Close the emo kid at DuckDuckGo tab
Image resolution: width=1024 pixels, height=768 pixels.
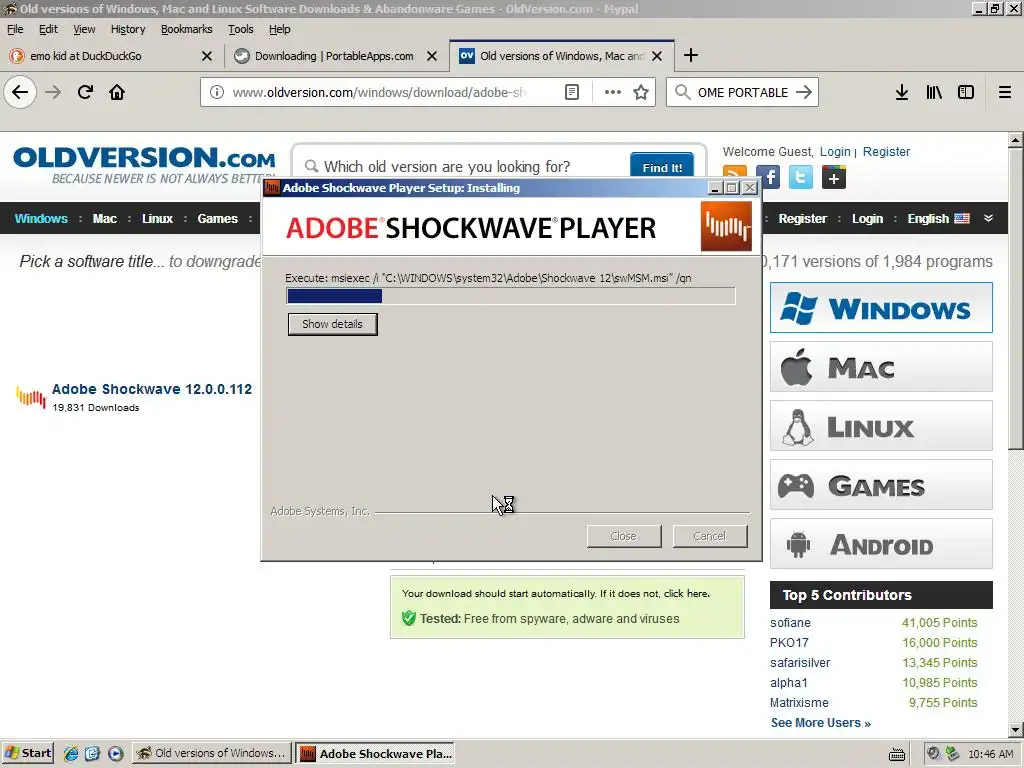click(207, 56)
